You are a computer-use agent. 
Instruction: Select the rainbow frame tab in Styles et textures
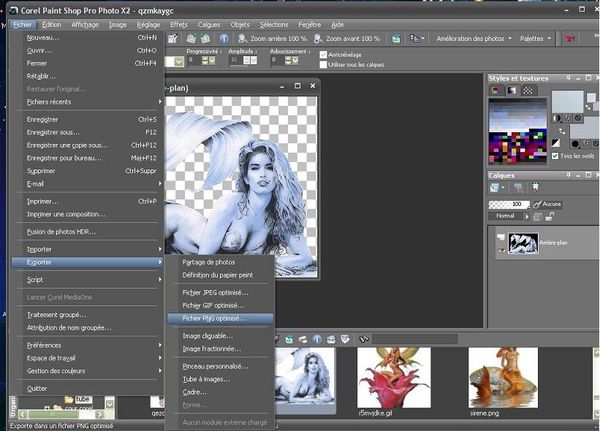pos(512,90)
